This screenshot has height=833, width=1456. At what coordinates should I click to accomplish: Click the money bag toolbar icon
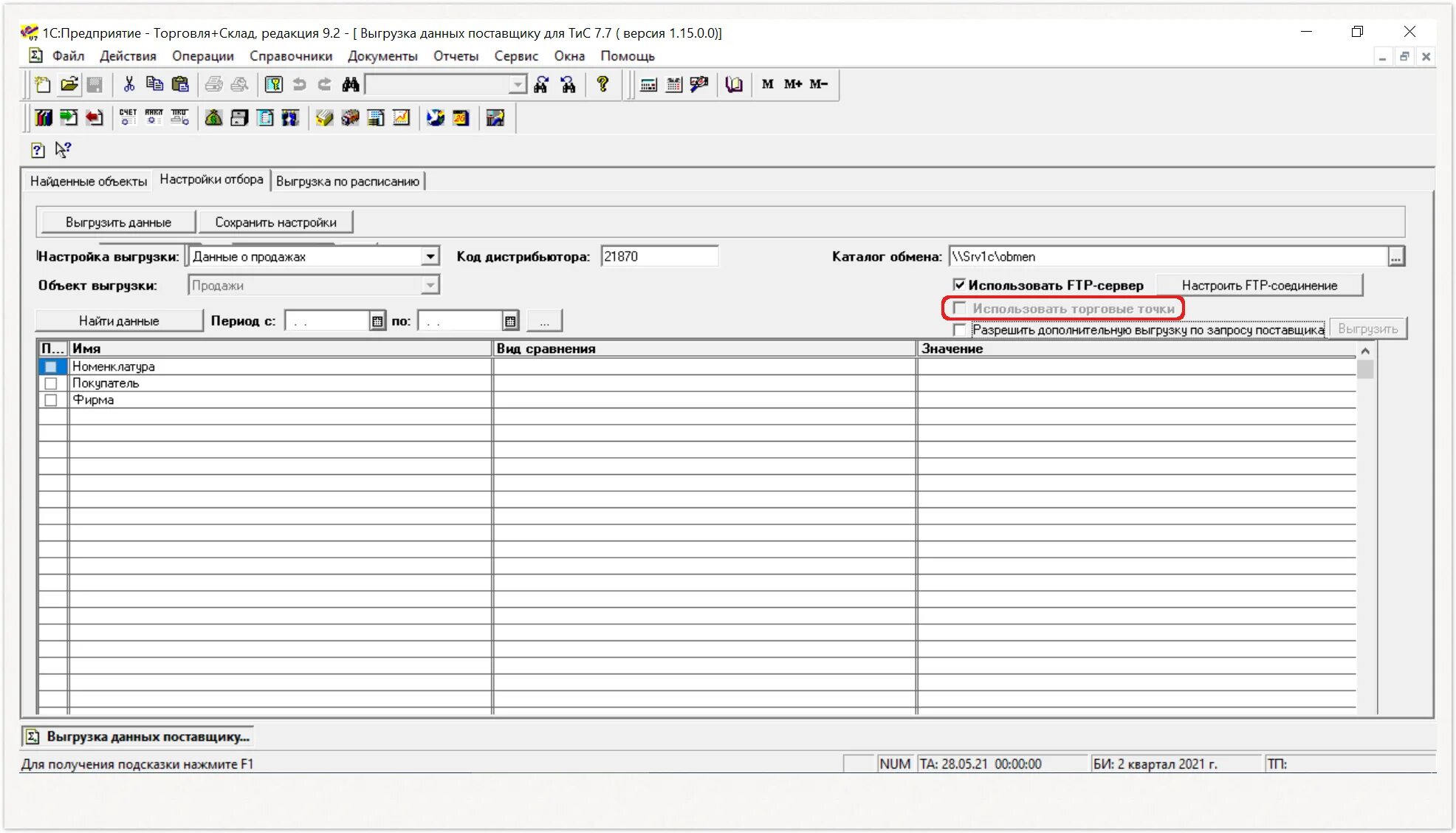coord(213,117)
